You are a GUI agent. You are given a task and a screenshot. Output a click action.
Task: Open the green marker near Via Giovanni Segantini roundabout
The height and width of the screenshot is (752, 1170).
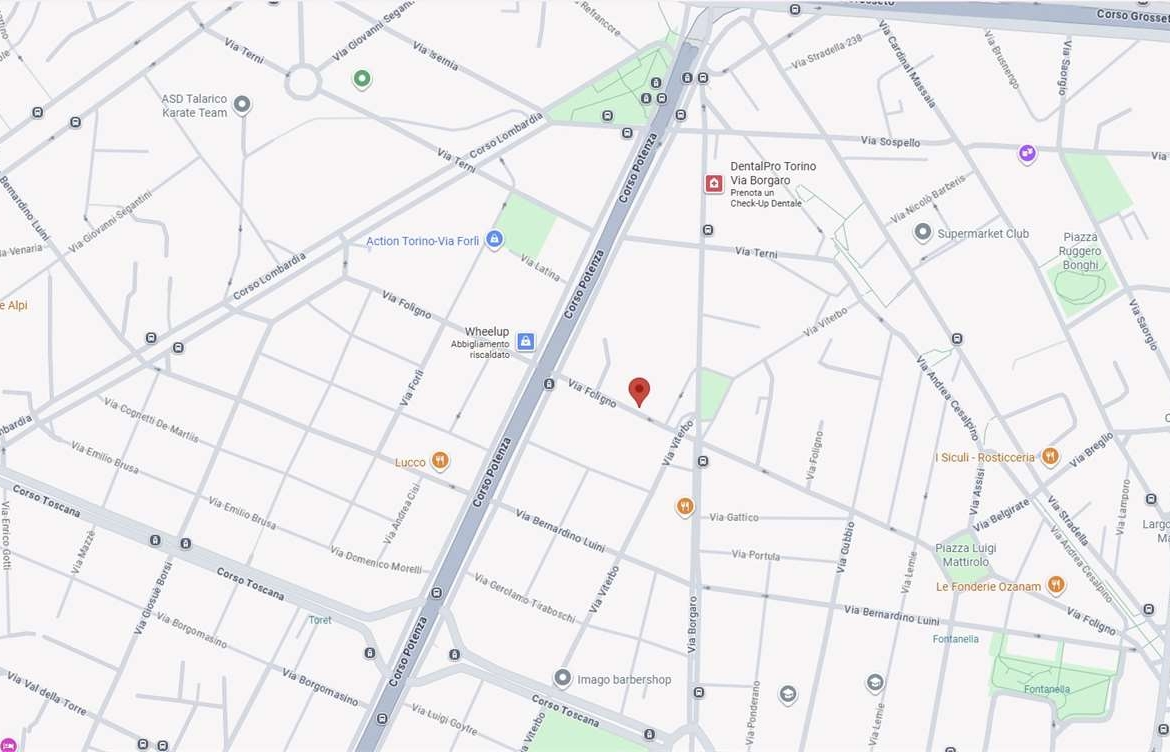tap(362, 78)
